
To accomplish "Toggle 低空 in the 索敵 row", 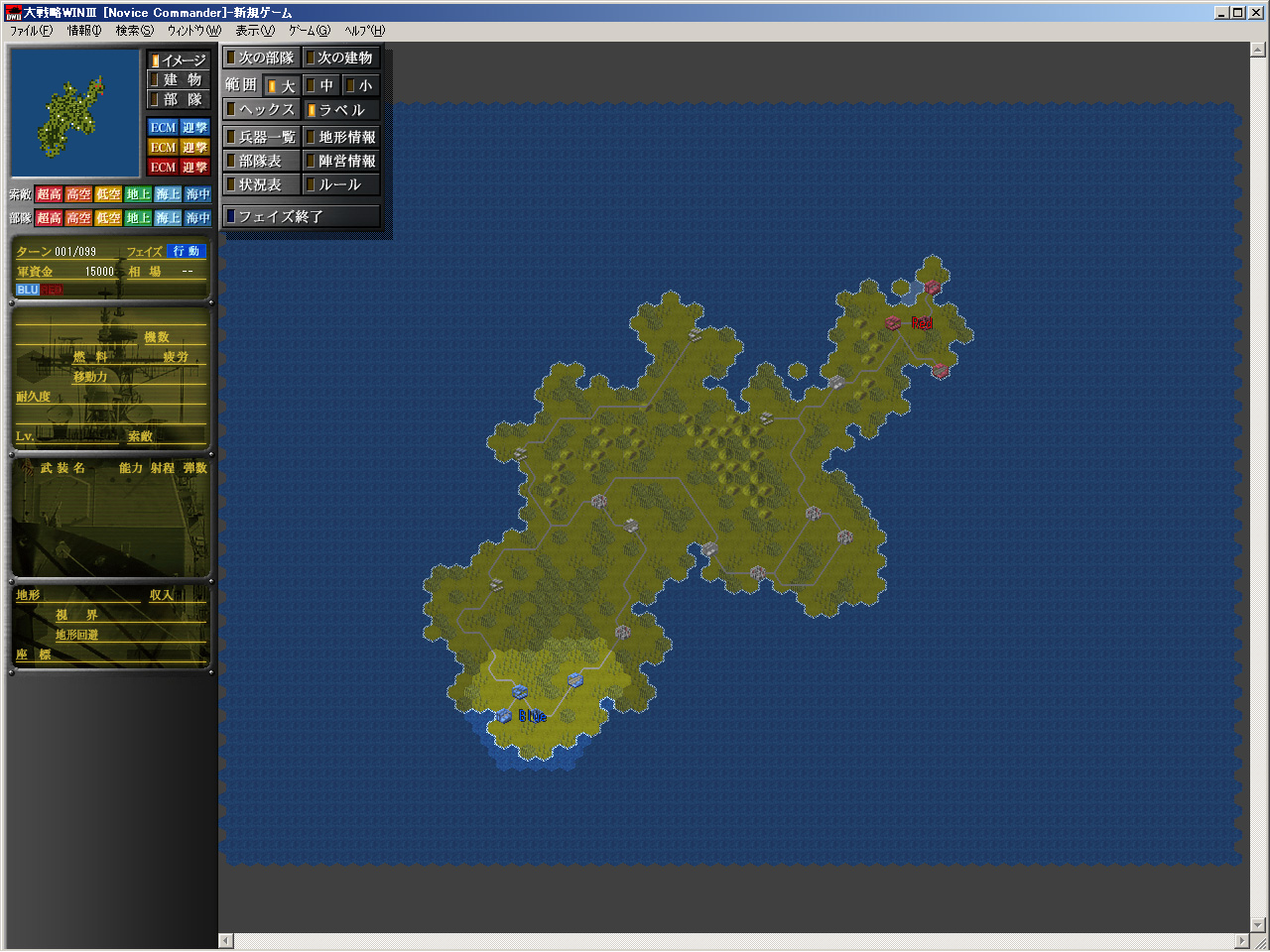I will [108, 194].
